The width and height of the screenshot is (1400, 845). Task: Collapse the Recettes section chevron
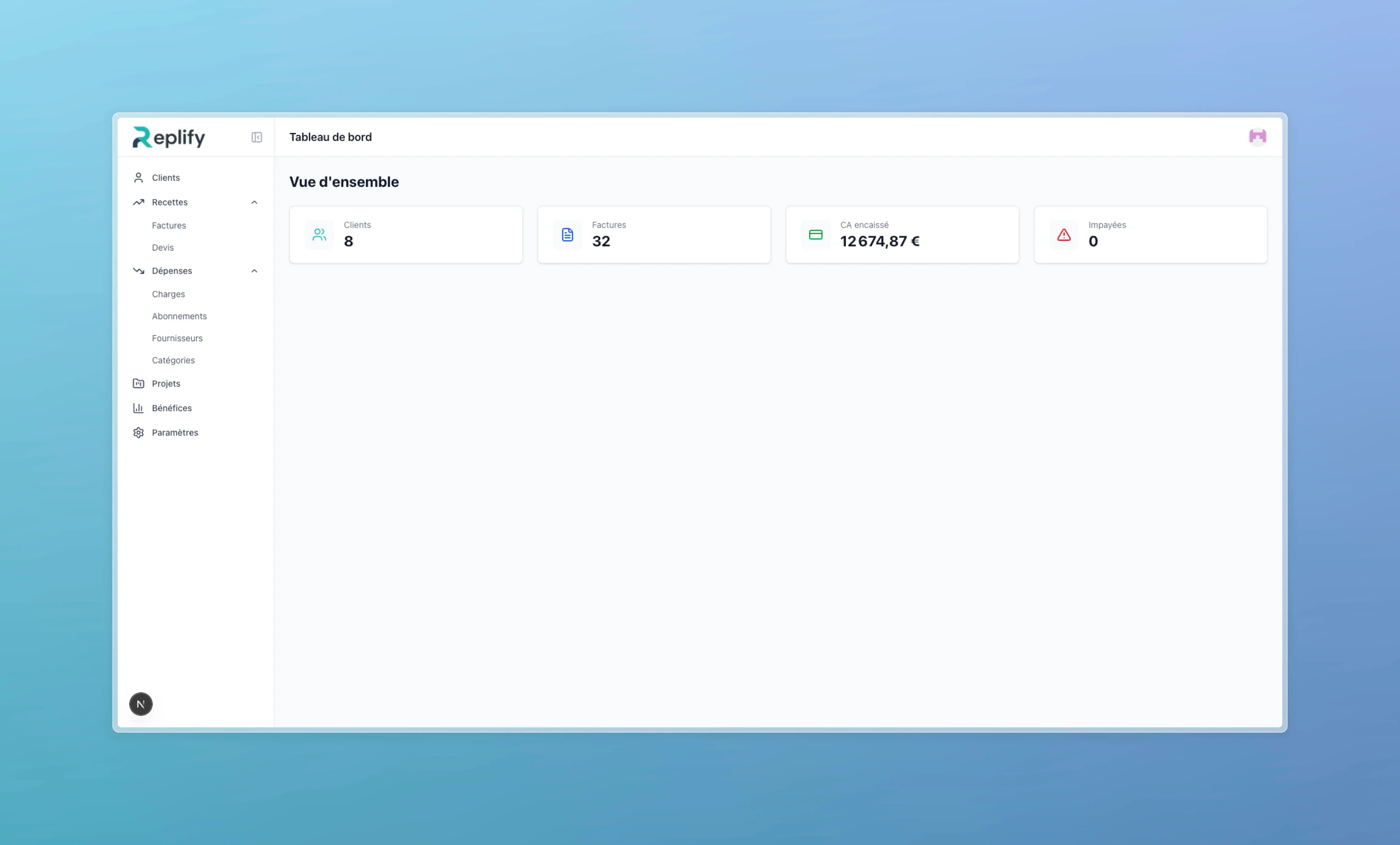254,202
